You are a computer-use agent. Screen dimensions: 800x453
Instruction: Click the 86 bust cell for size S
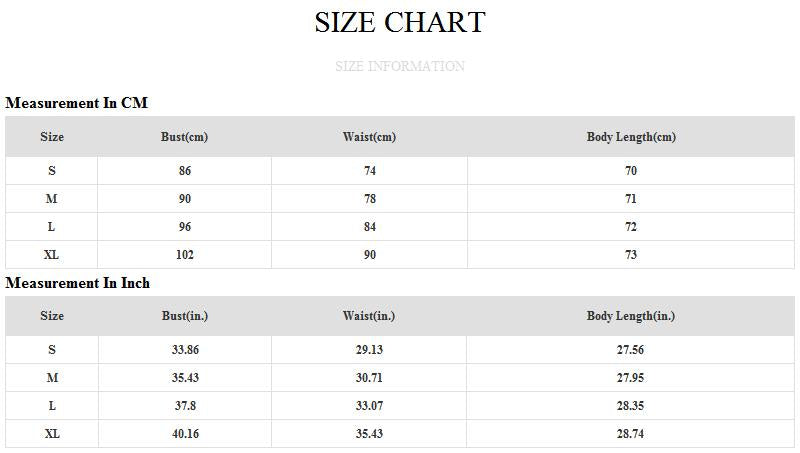coord(184,171)
